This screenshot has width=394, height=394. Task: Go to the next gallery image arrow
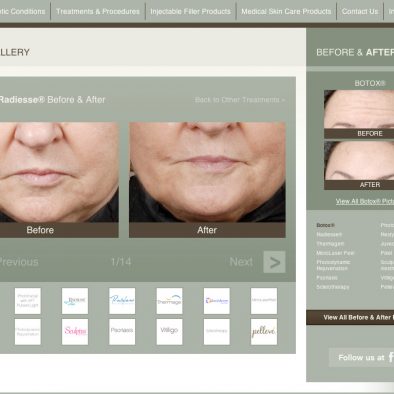[274, 262]
